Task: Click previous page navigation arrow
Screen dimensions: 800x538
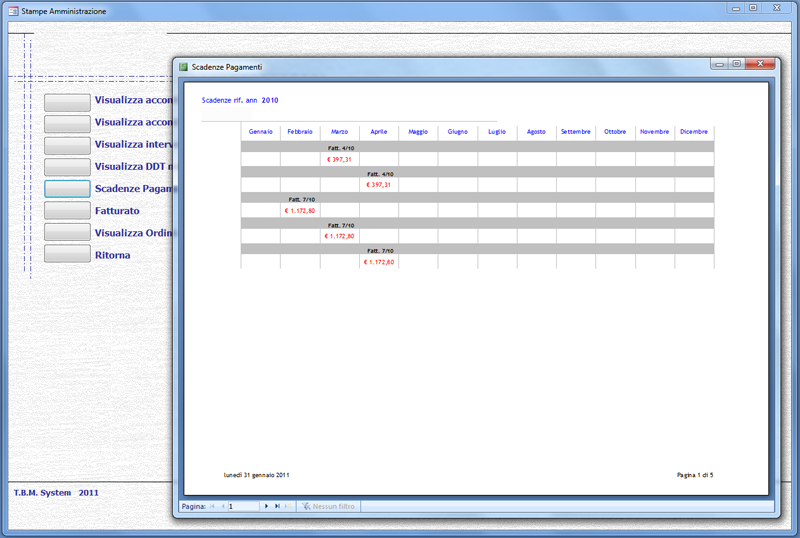Action: pyautogui.click(x=223, y=506)
